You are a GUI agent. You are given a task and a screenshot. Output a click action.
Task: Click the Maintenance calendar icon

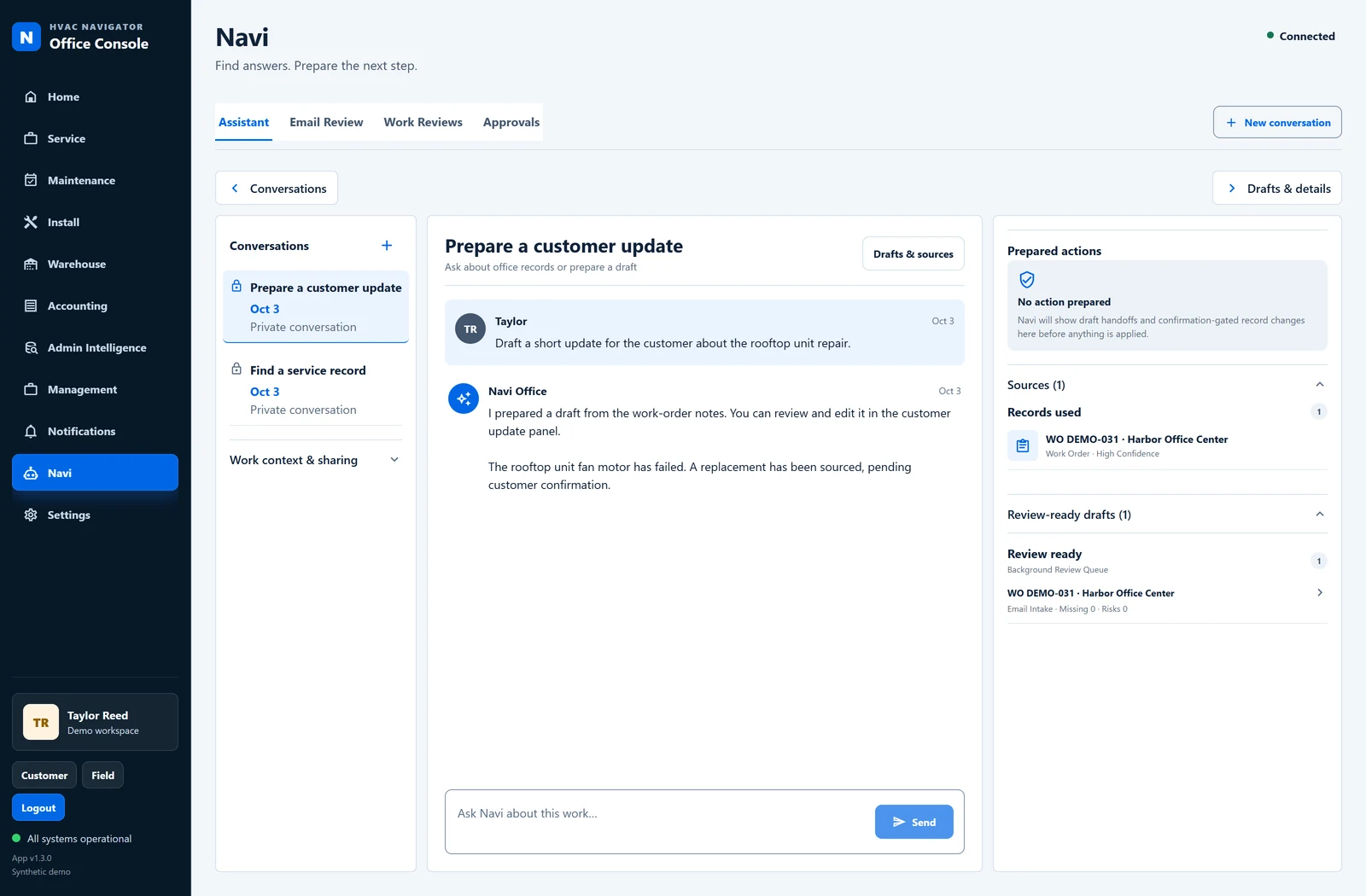click(31, 181)
